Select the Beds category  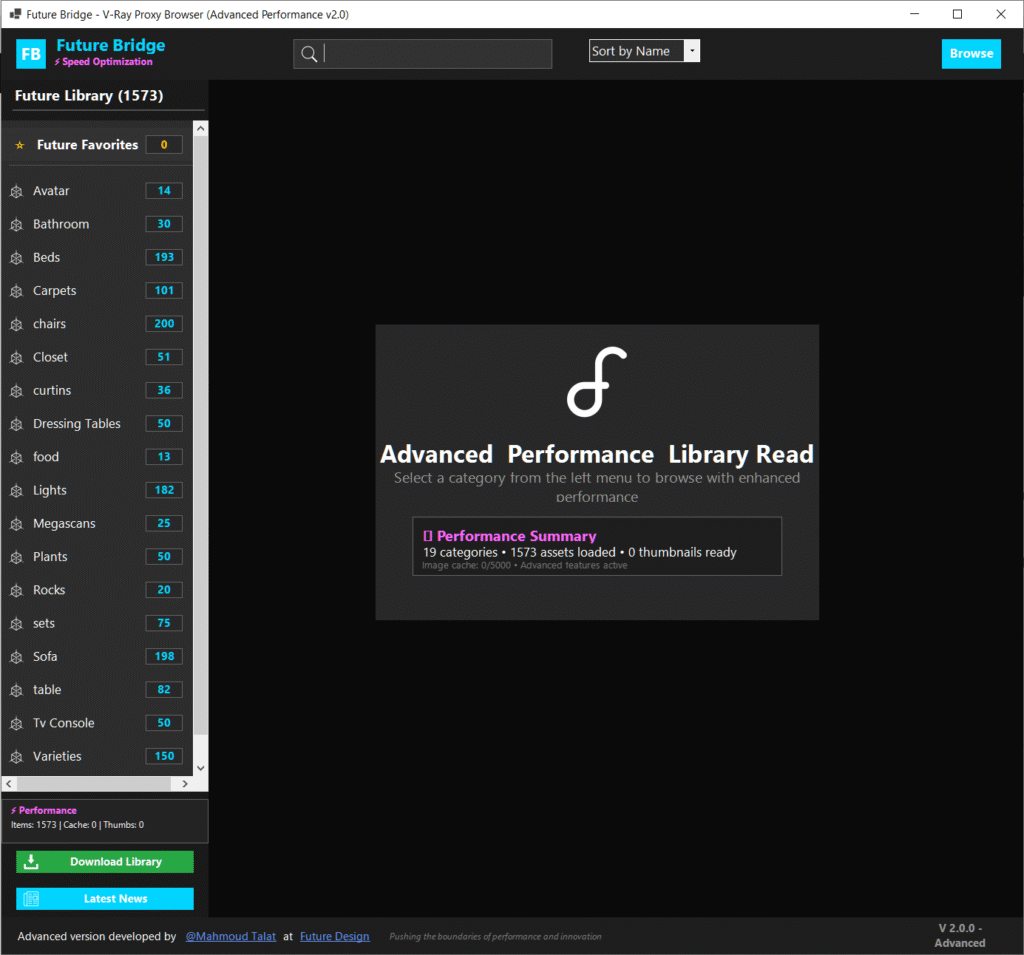(47, 258)
